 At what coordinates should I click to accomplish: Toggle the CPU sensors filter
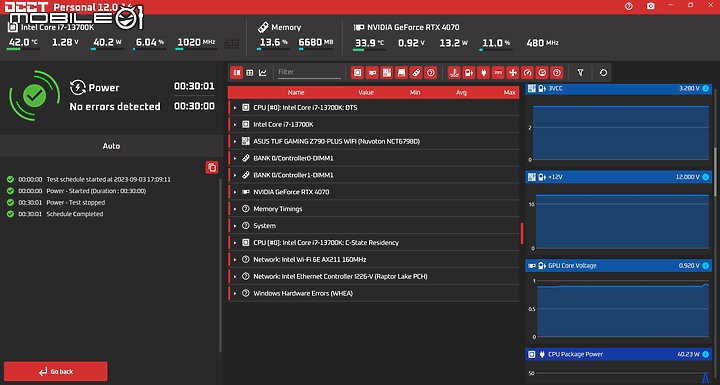pos(358,73)
